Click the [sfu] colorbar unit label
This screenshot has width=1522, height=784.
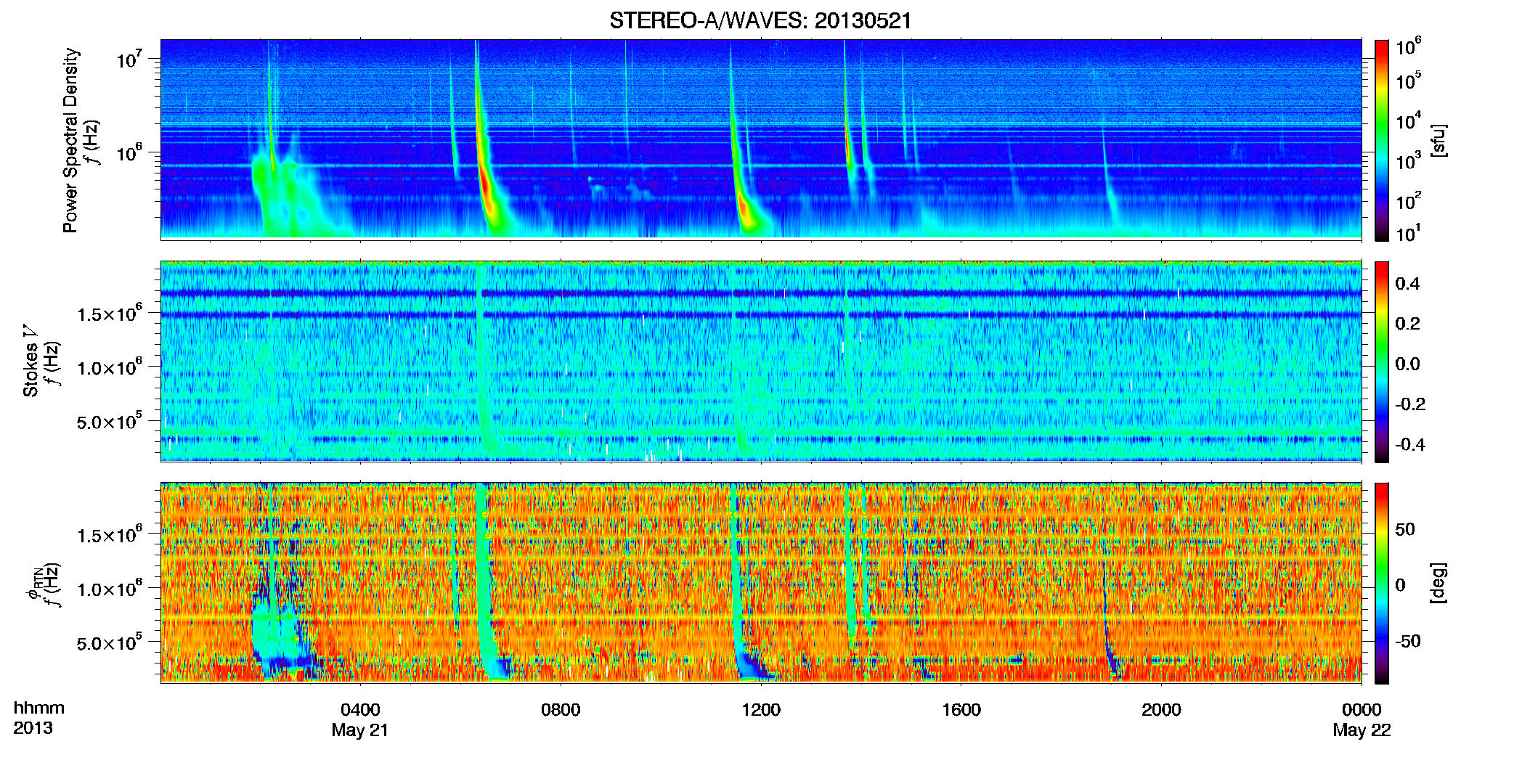(1438, 140)
